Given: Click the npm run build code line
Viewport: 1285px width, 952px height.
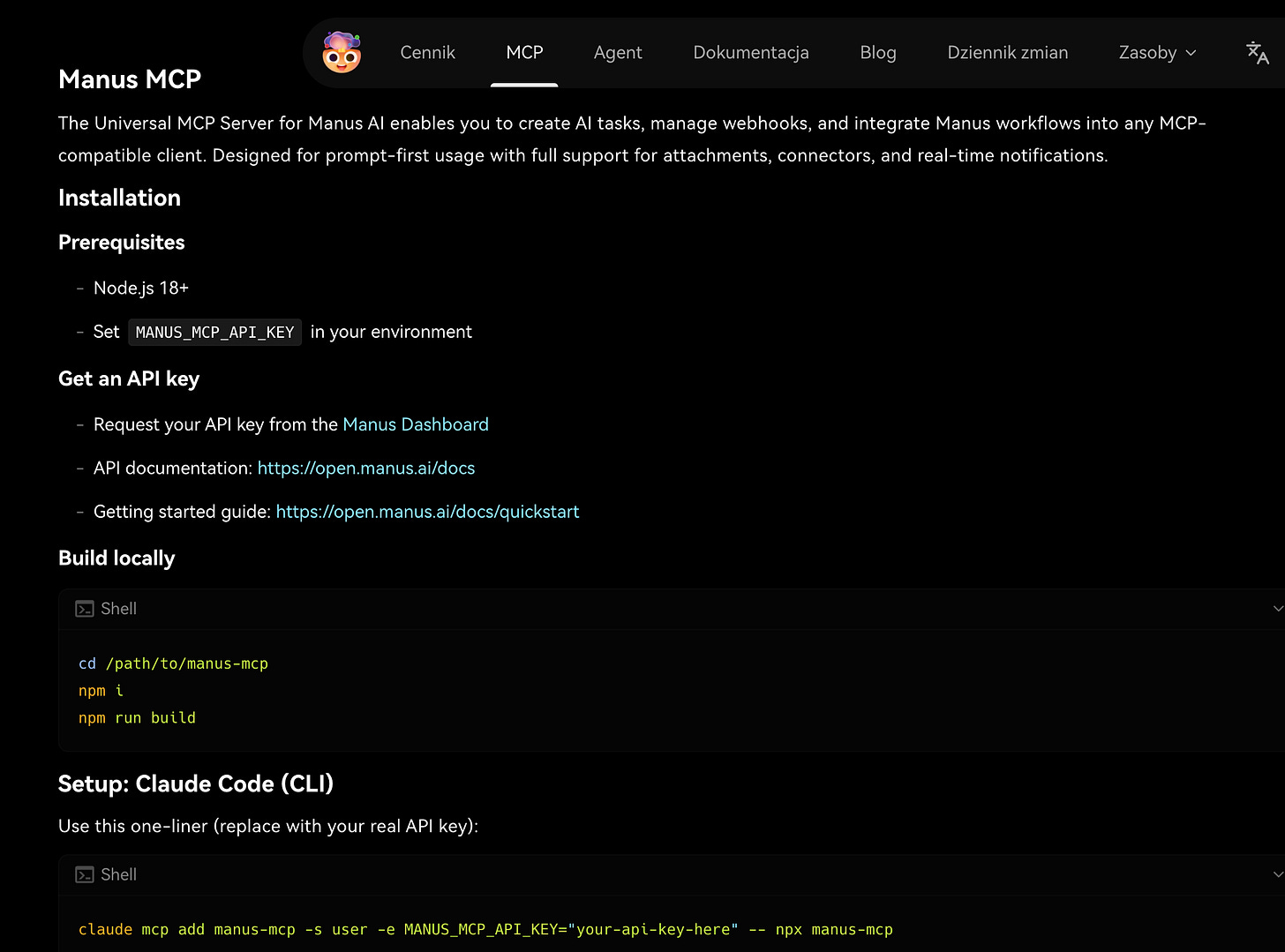Looking at the screenshot, I should coord(137,718).
